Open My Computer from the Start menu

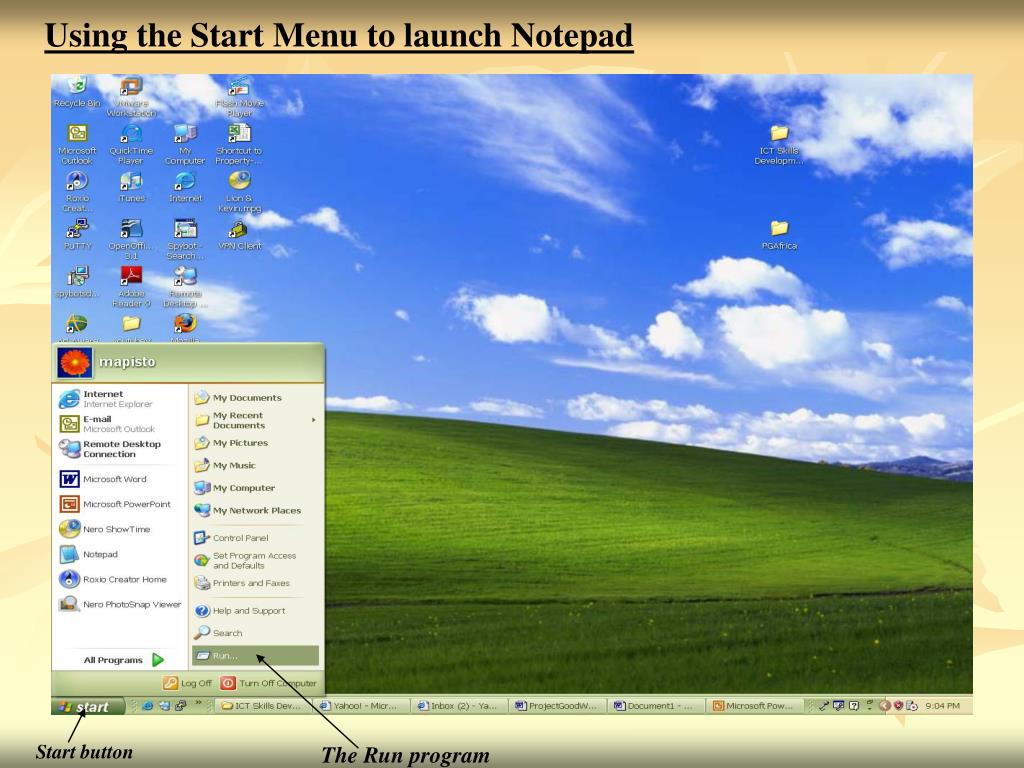tap(255, 488)
